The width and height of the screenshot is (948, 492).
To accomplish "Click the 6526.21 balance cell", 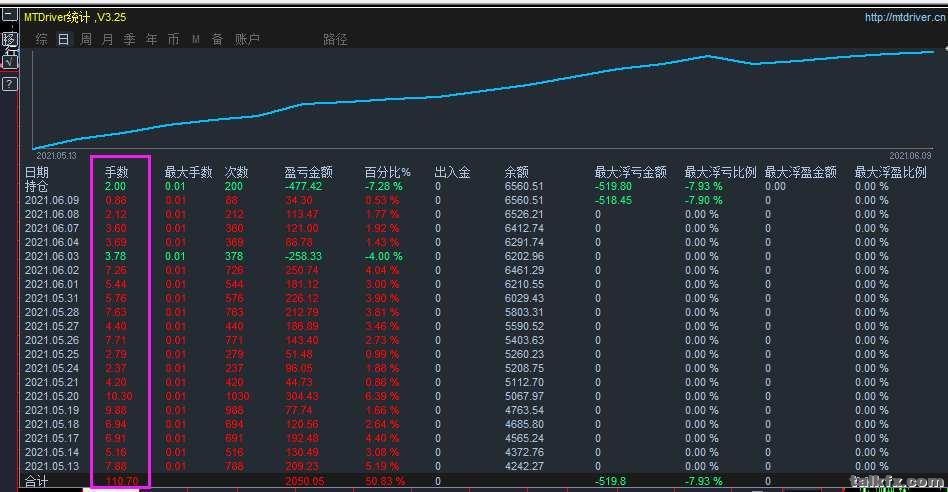I will tap(524, 214).
